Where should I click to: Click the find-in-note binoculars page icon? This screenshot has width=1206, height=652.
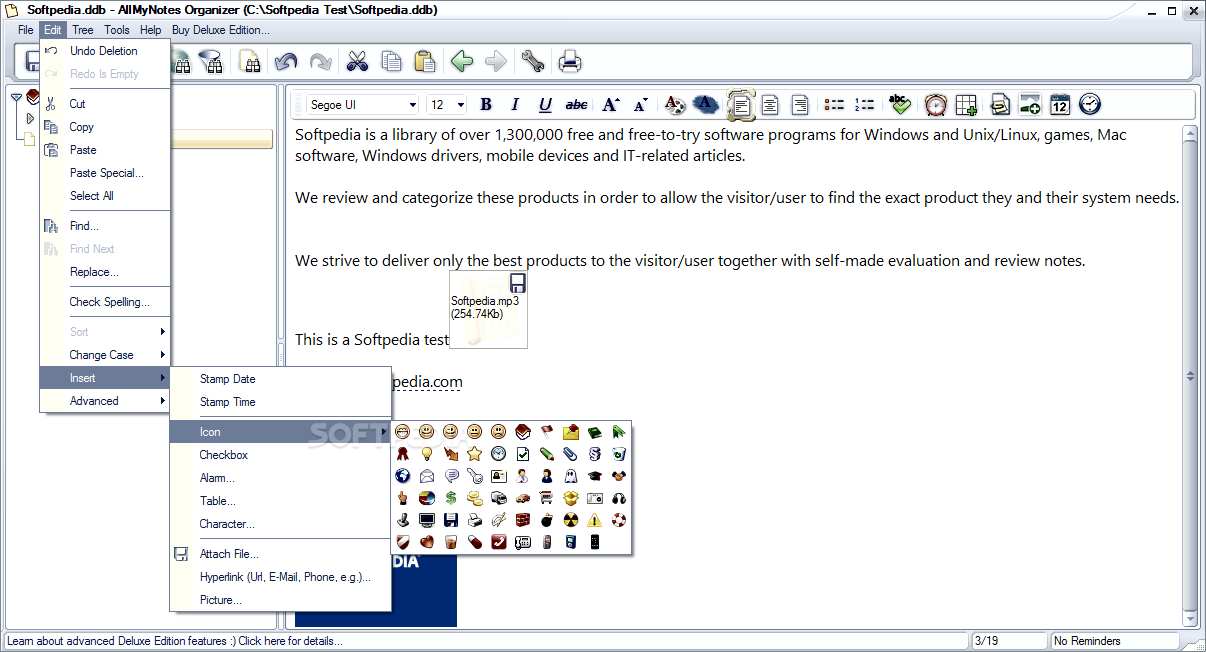pos(250,62)
